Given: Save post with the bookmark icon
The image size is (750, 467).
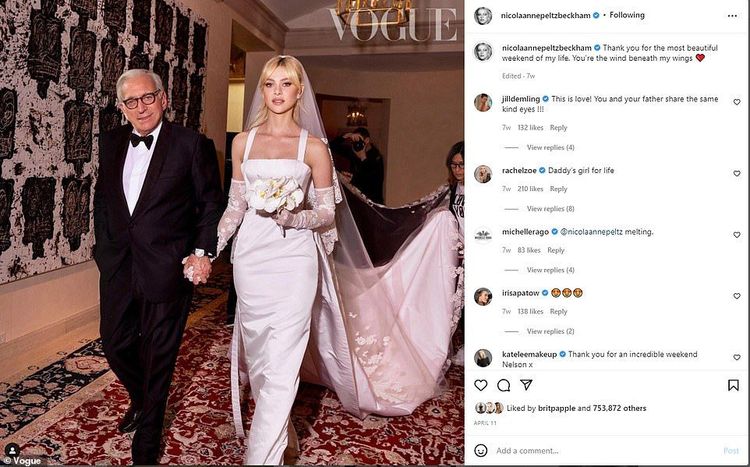Looking at the screenshot, I should [733, 385].
